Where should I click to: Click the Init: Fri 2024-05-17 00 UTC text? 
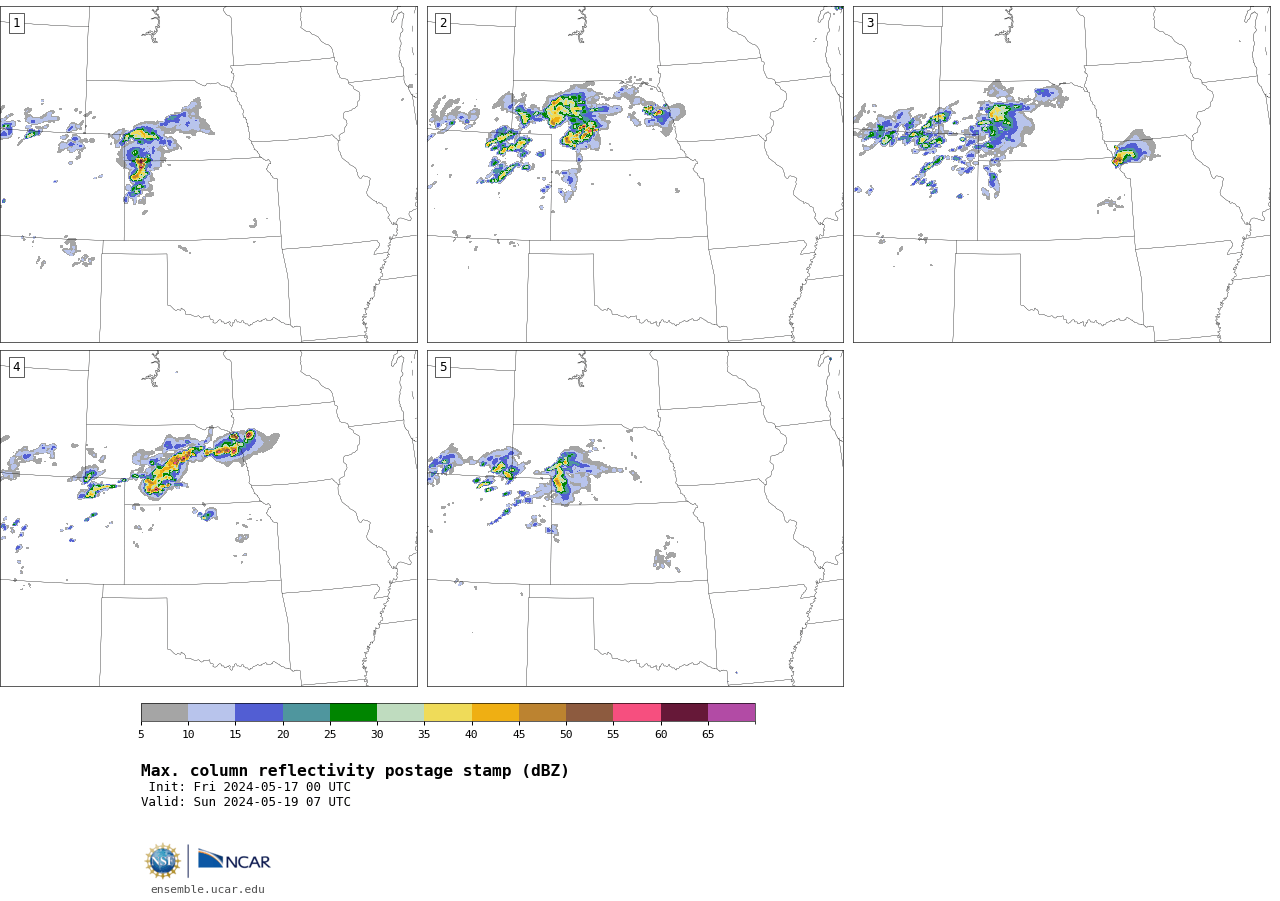coord(250,787)
